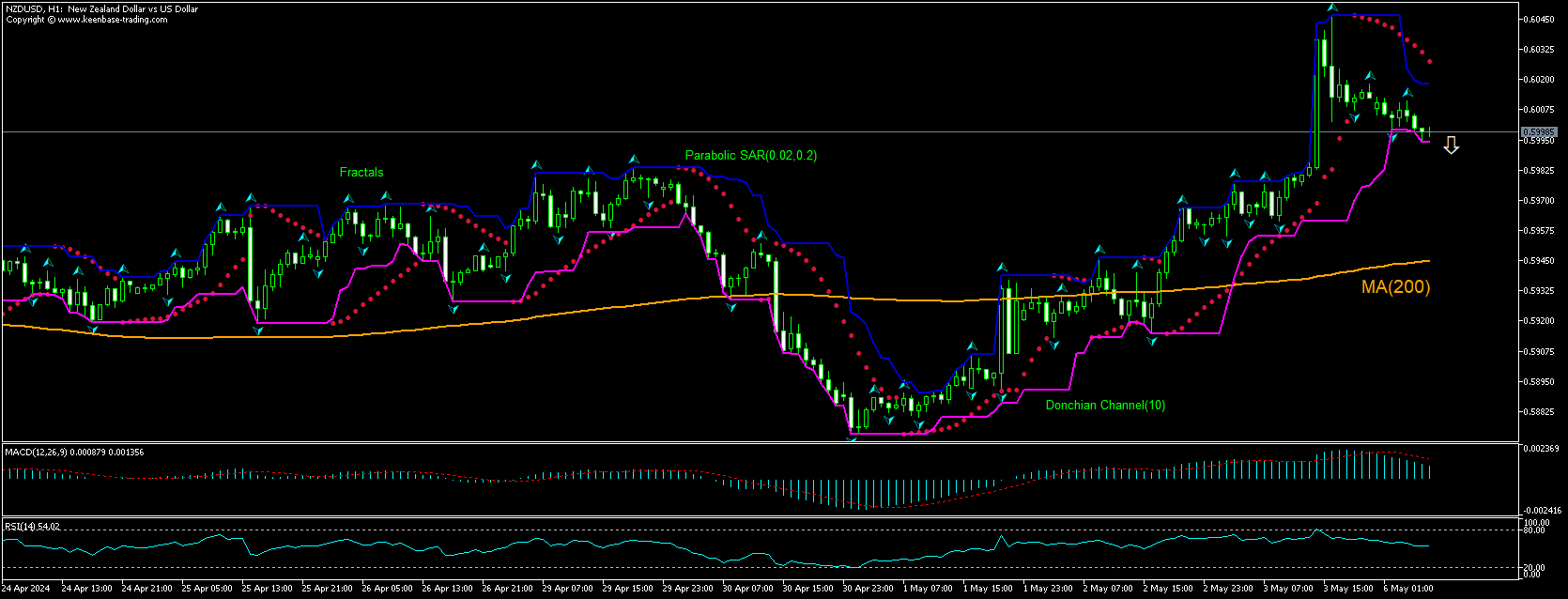Click the white down arrow signal icon
This screenshot has height=599, width=1568.
tap(1451, 145)
